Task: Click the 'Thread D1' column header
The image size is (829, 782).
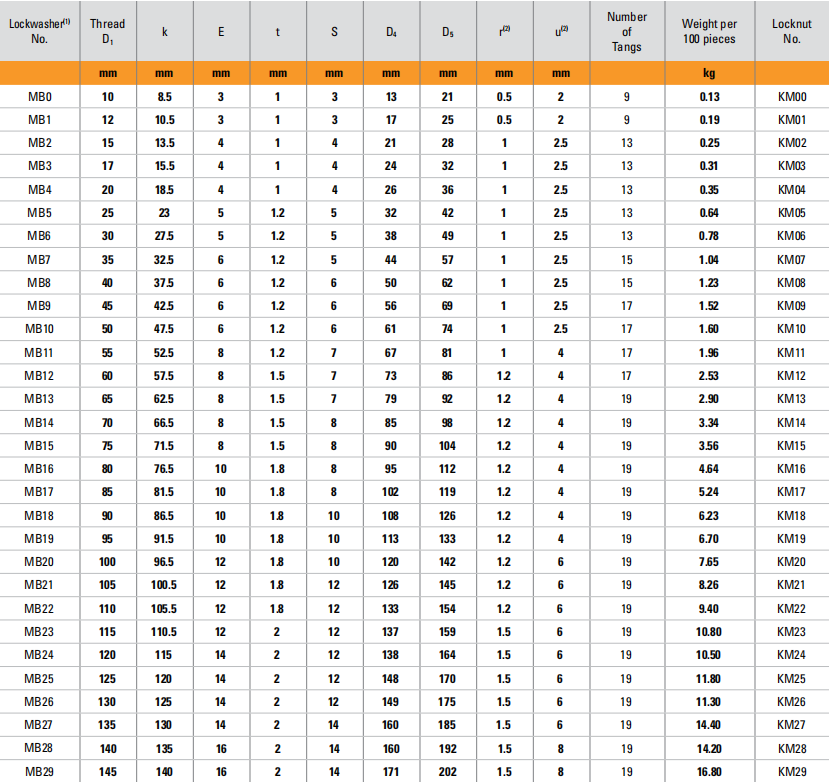Action: pyautogui.click(x=107, y=30)
